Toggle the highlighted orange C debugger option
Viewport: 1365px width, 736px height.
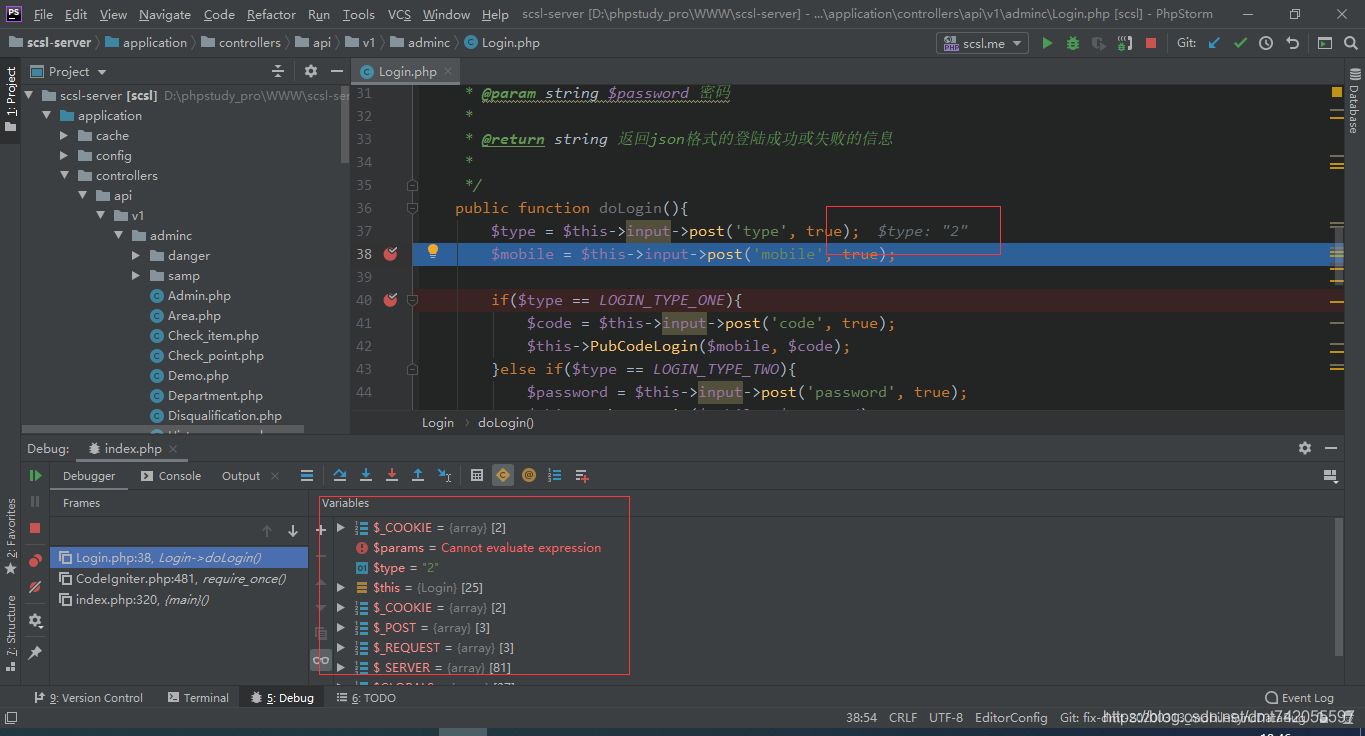(x=503, y=476)
